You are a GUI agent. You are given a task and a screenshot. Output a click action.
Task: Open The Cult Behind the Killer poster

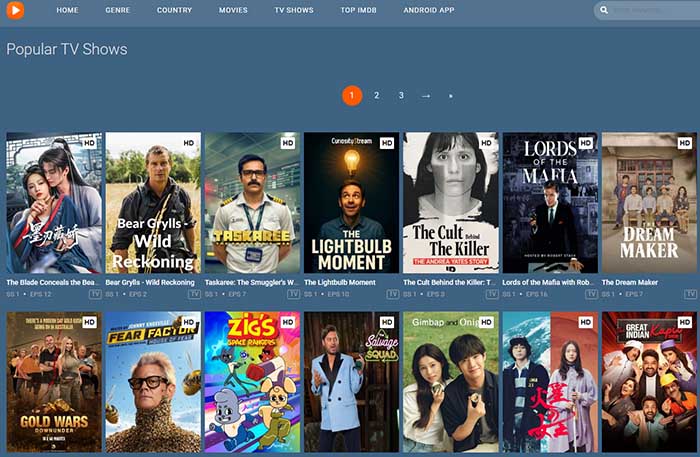[x=451, y=203]
